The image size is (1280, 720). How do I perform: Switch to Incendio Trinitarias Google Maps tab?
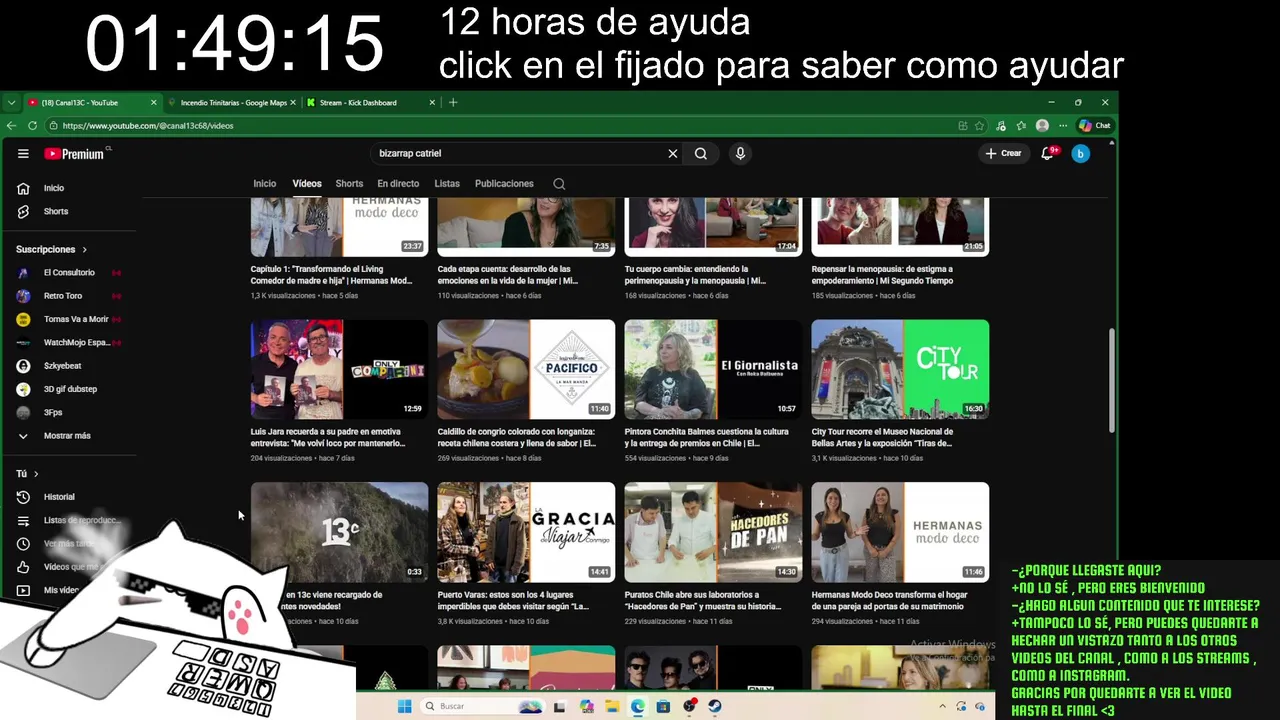232,102
